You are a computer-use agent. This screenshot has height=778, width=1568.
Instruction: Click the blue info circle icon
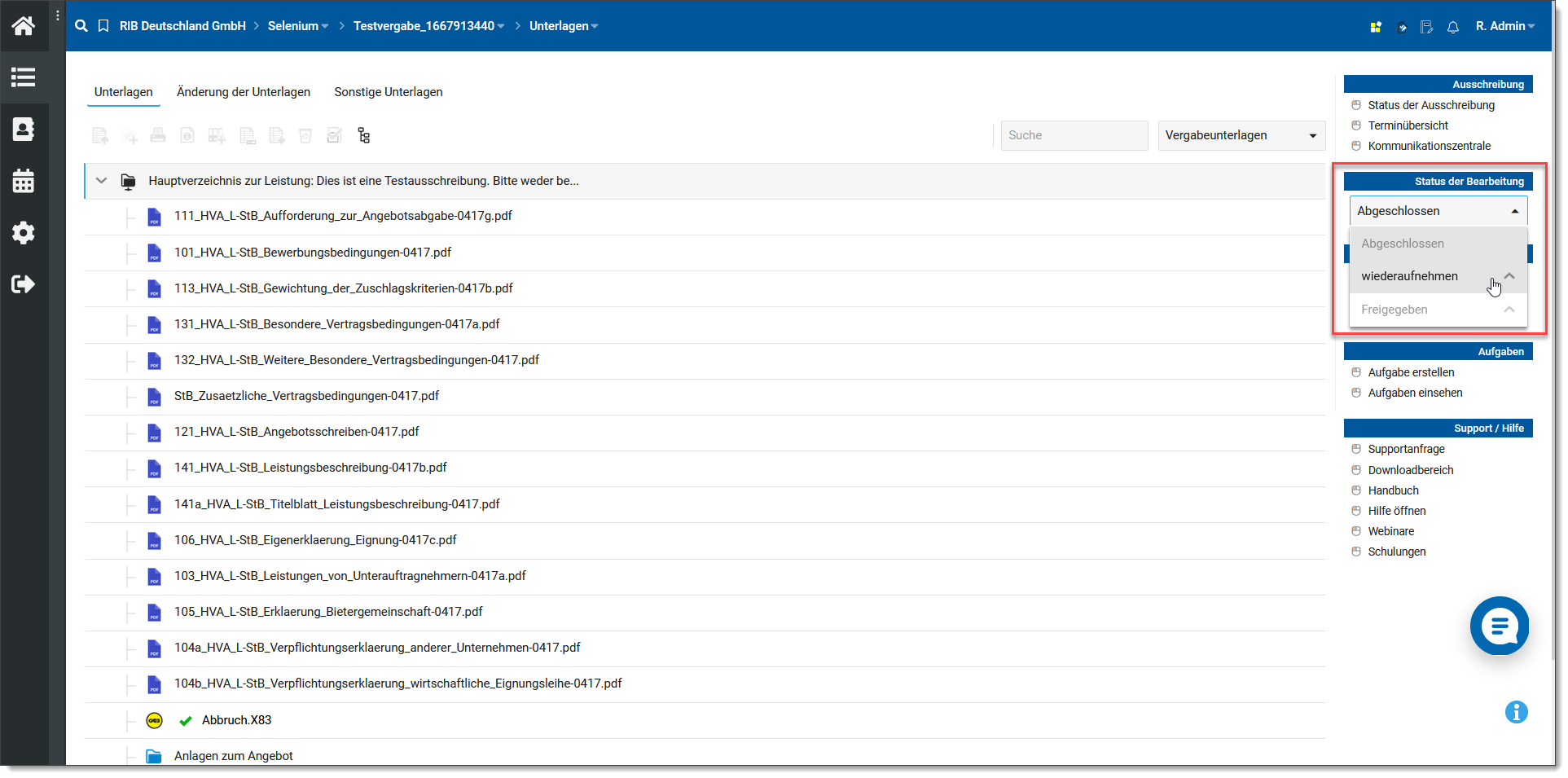click(1516, 712)
